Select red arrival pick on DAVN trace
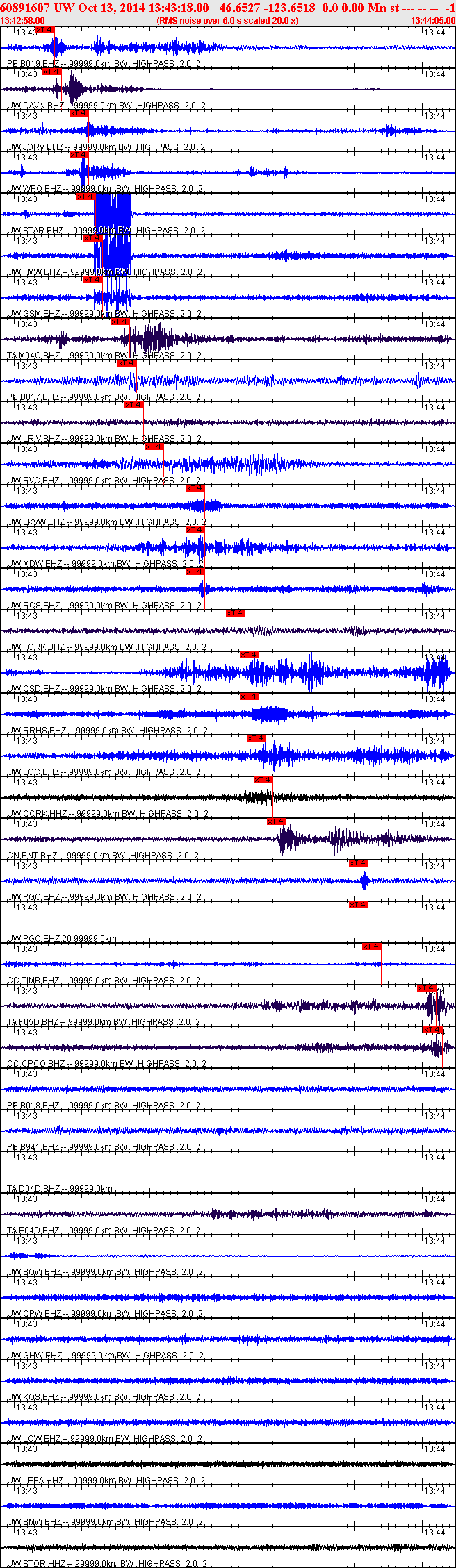The image size is (456, 1568). tap(52, 72)
